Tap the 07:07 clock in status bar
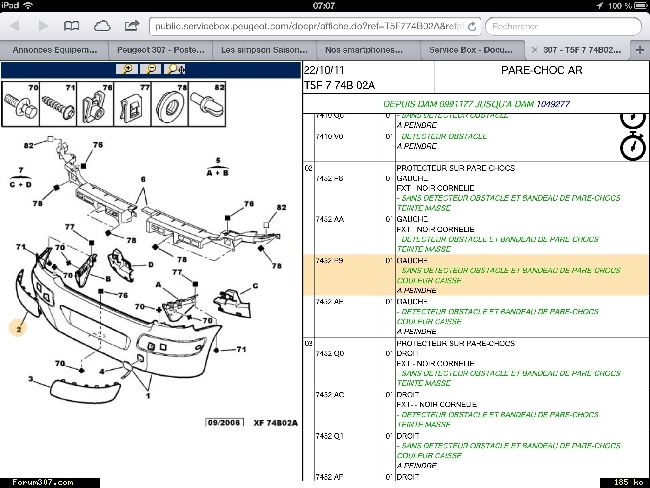Screen dimensions: 650x488 324,5
